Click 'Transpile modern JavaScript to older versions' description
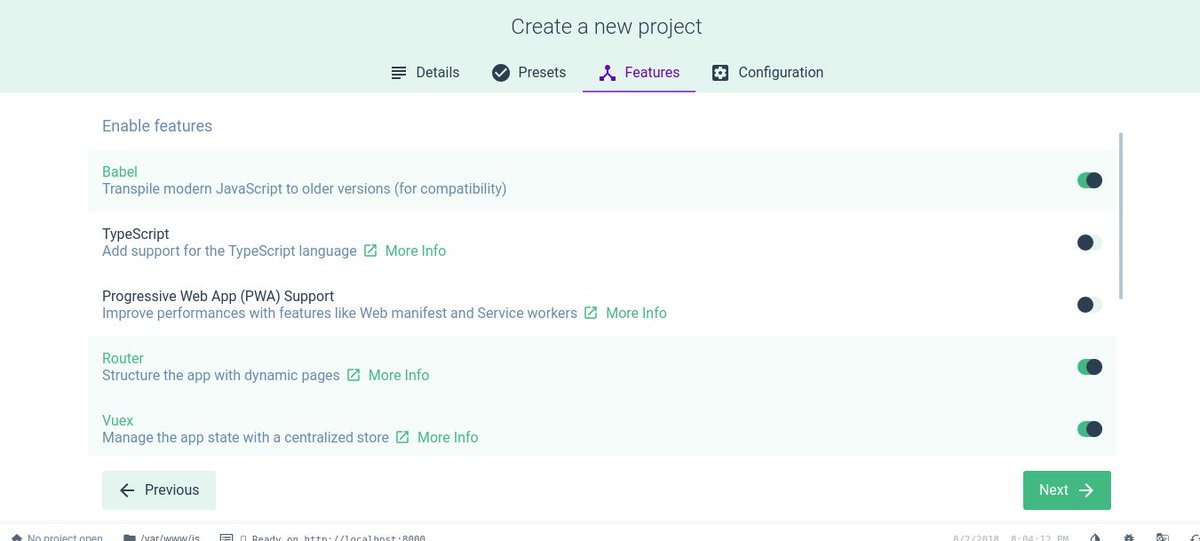This screenshot has width=1200, height=541. coord(304,189)
